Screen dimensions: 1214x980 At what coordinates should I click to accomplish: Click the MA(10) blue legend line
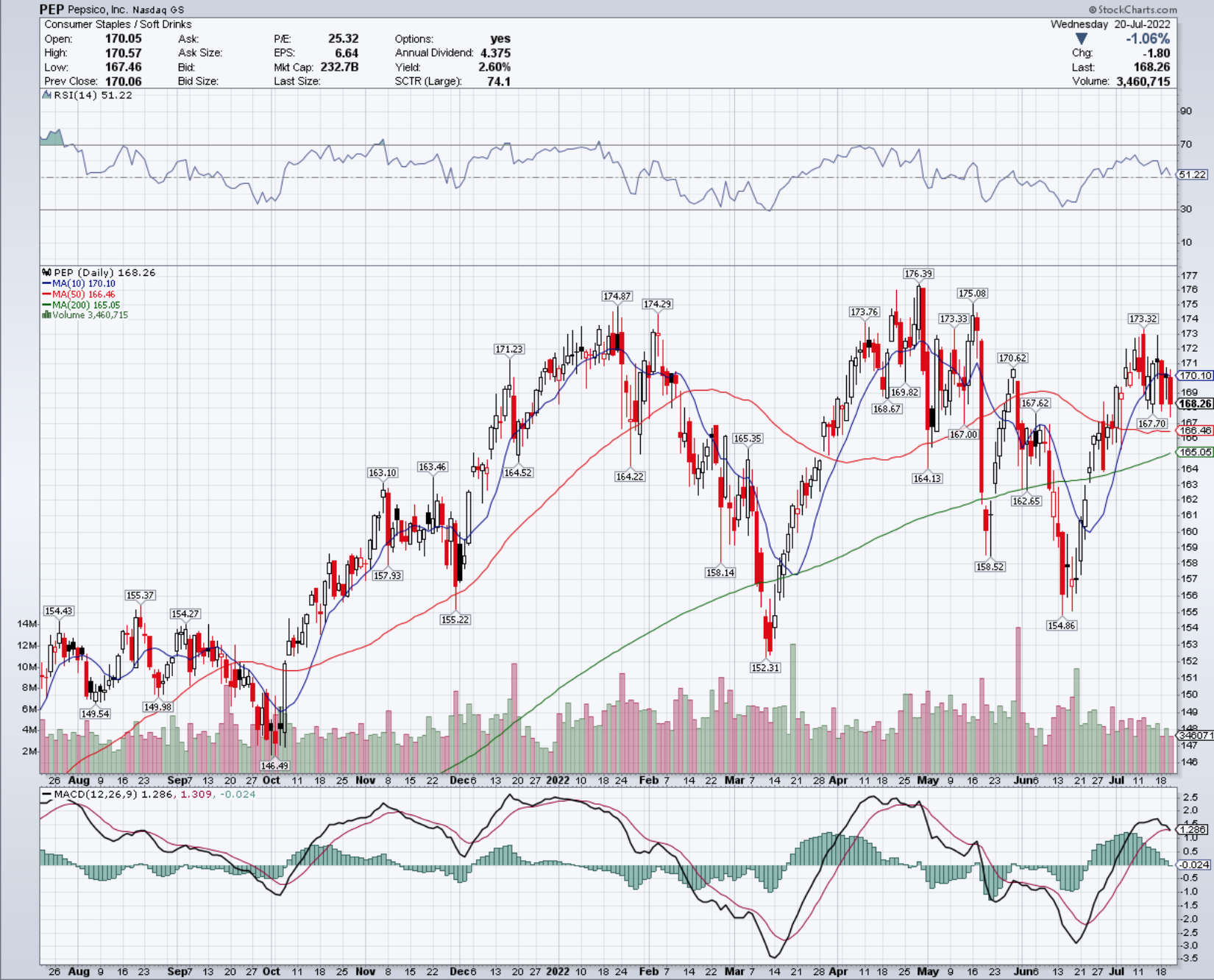point(47,283)
